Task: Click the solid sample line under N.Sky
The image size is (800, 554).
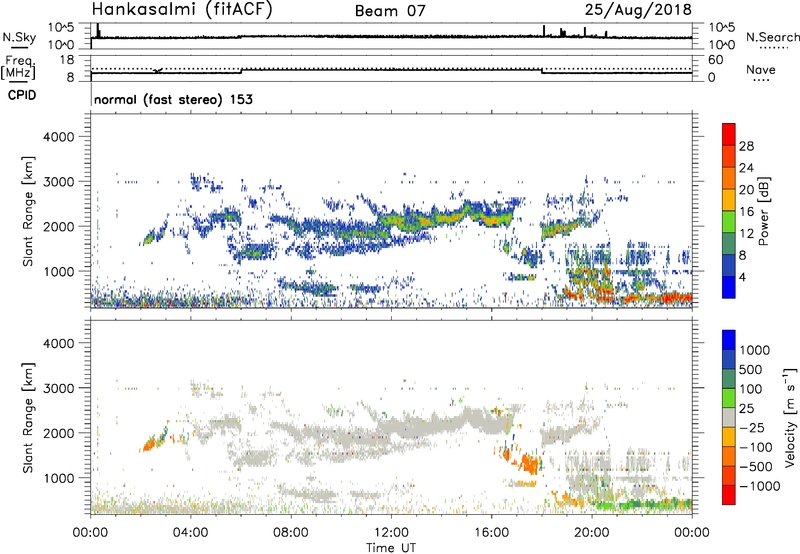Action: coord(19,48)
